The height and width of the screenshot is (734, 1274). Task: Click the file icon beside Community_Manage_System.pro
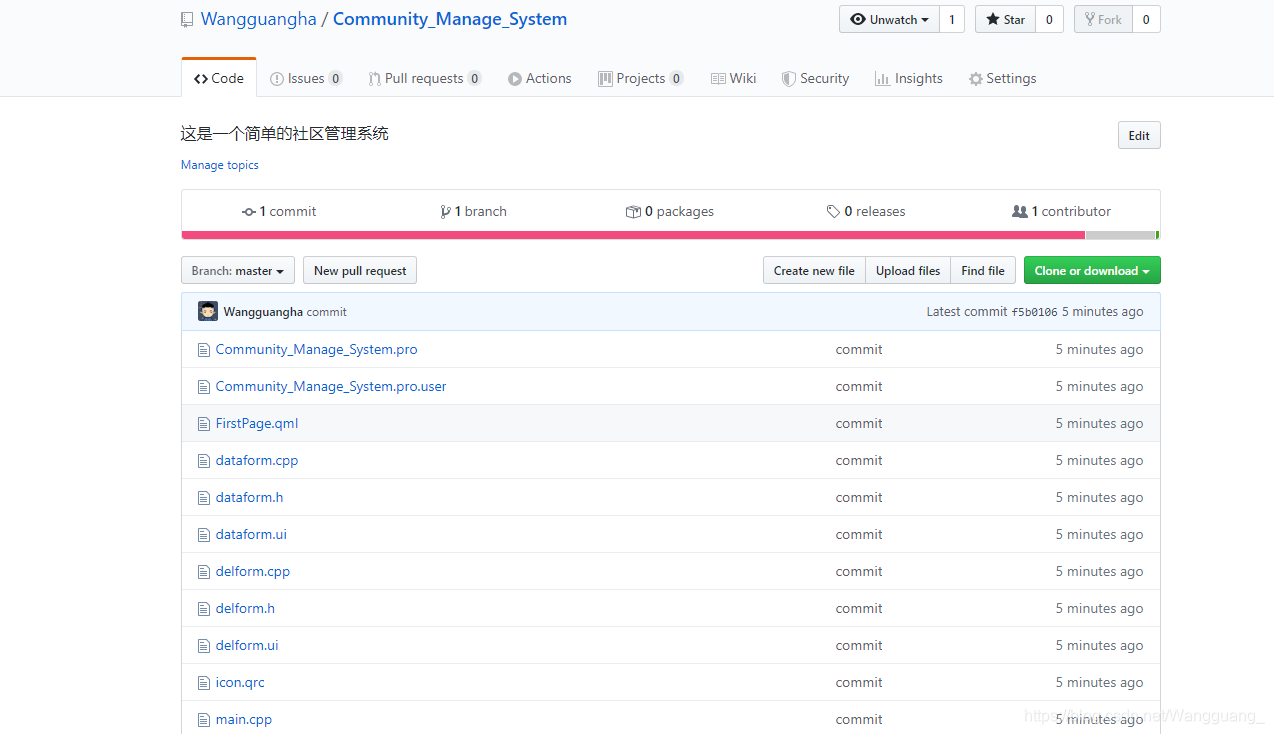204,350
